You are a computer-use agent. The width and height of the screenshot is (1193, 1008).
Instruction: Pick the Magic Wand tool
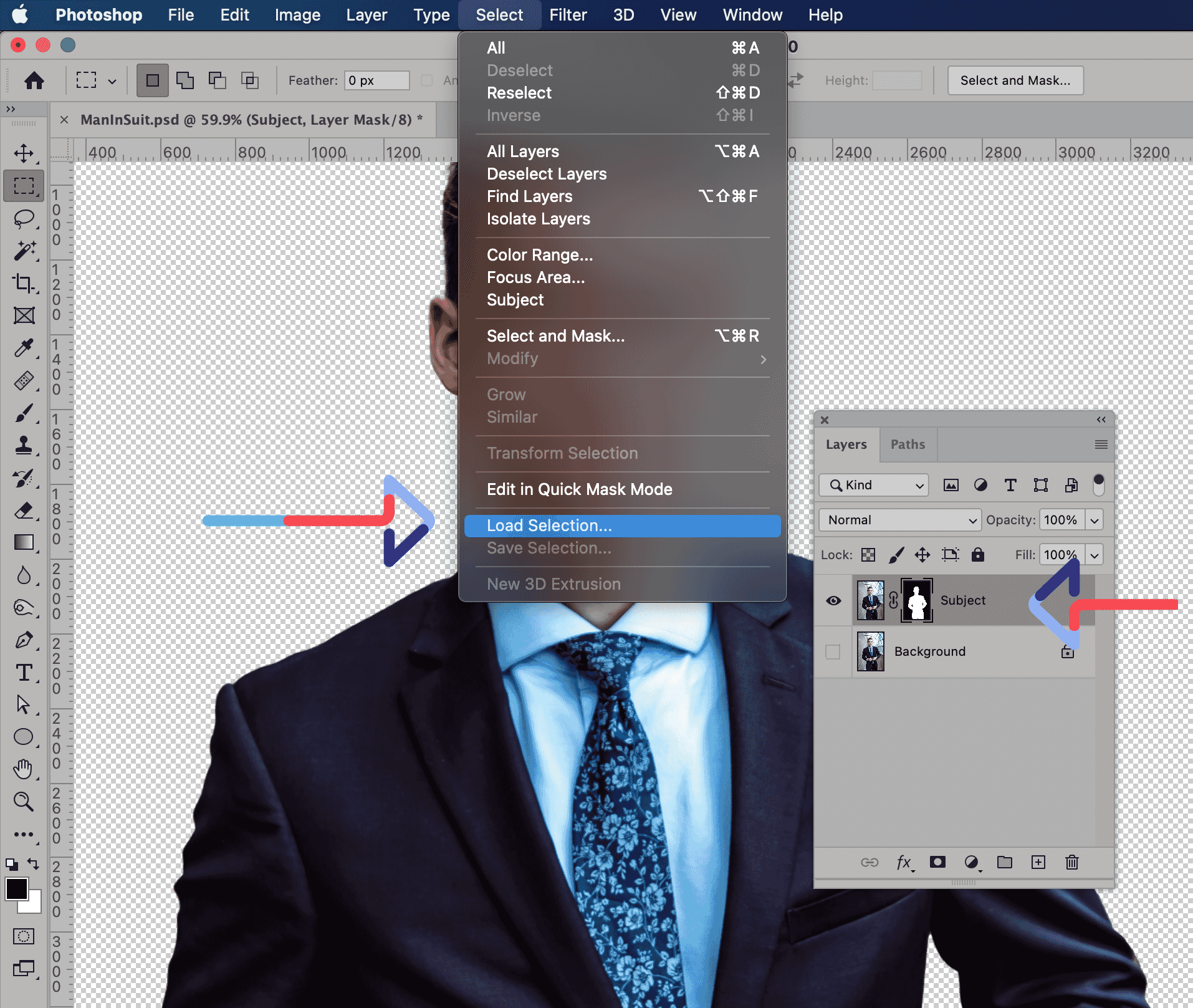(x=24, y=251)
